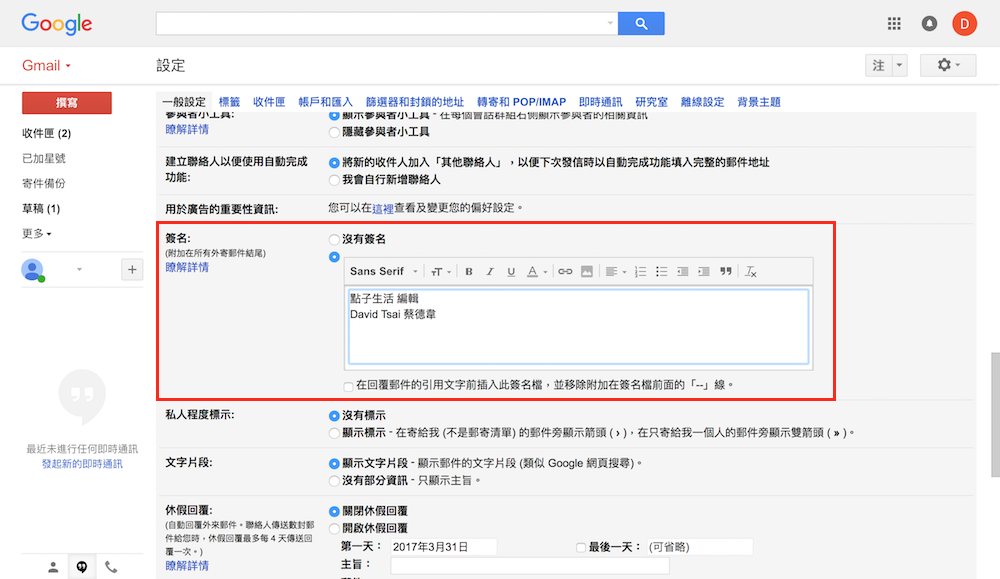Insert a link into the signature

click(x=565, y=272)
